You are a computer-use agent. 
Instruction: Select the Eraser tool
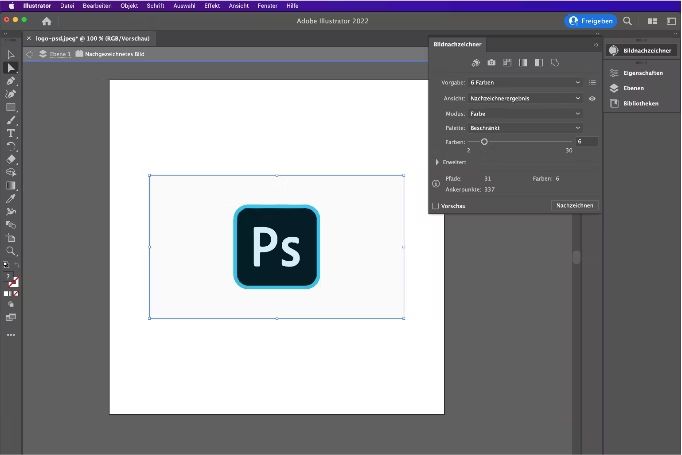11,159
